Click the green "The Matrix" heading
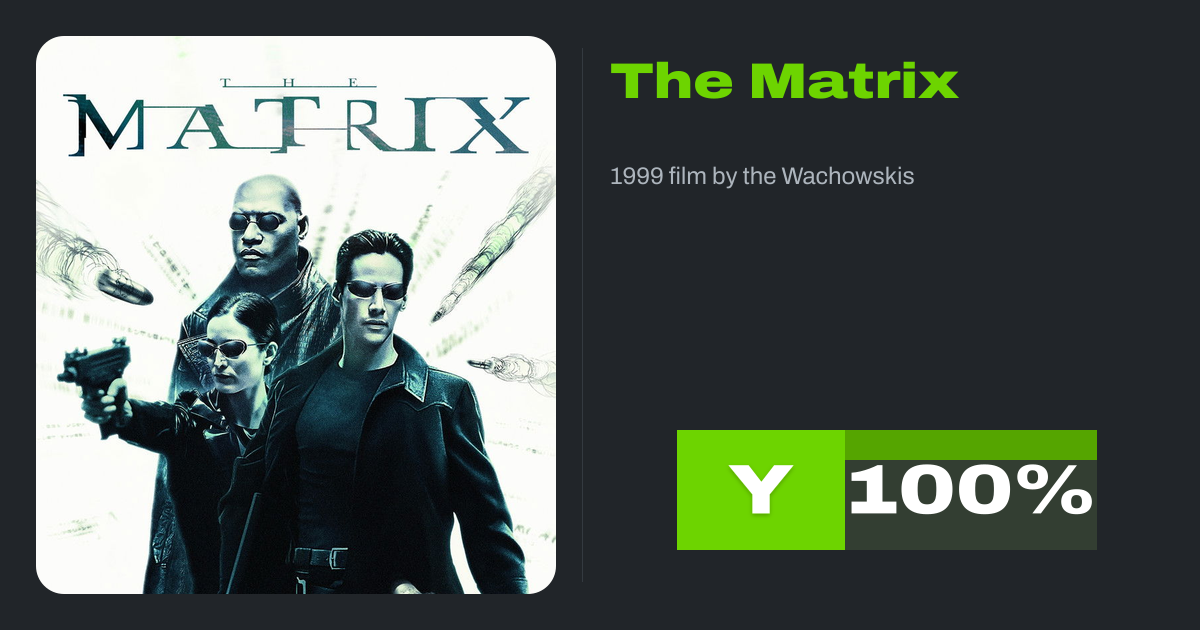Viewport: 1200px width, 630px height. click(x=784, y=81)
